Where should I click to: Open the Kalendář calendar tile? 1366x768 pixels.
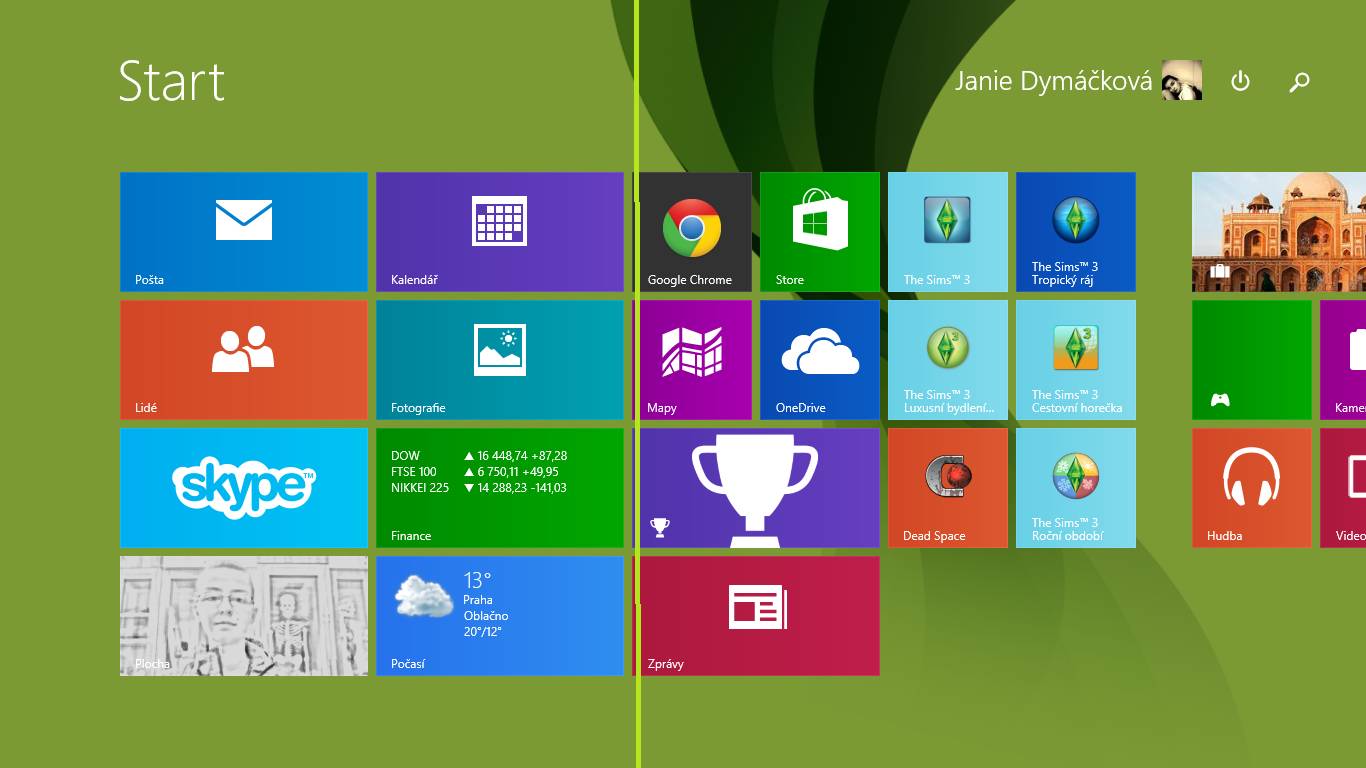point(500,232)
